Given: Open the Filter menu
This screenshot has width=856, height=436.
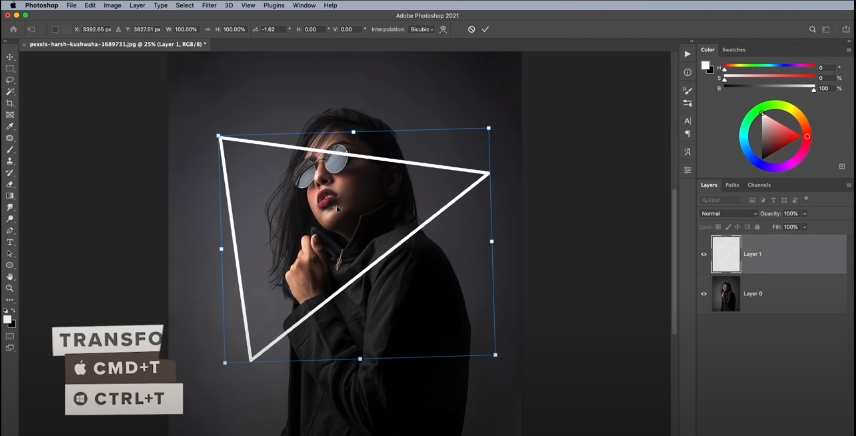Looking at the screenshot, I should (211, 5).
